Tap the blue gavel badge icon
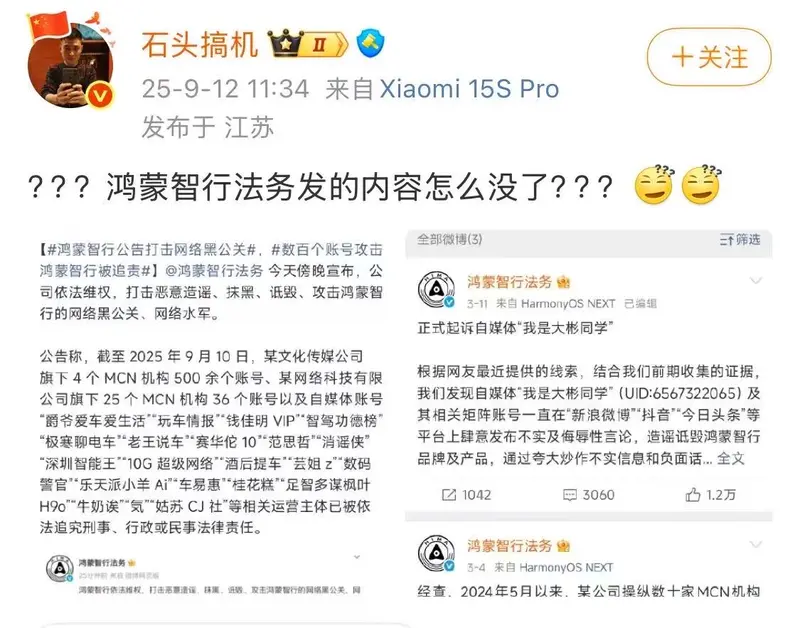The width and height of the screenshot is (800, 628). click(x=371, y=44)
